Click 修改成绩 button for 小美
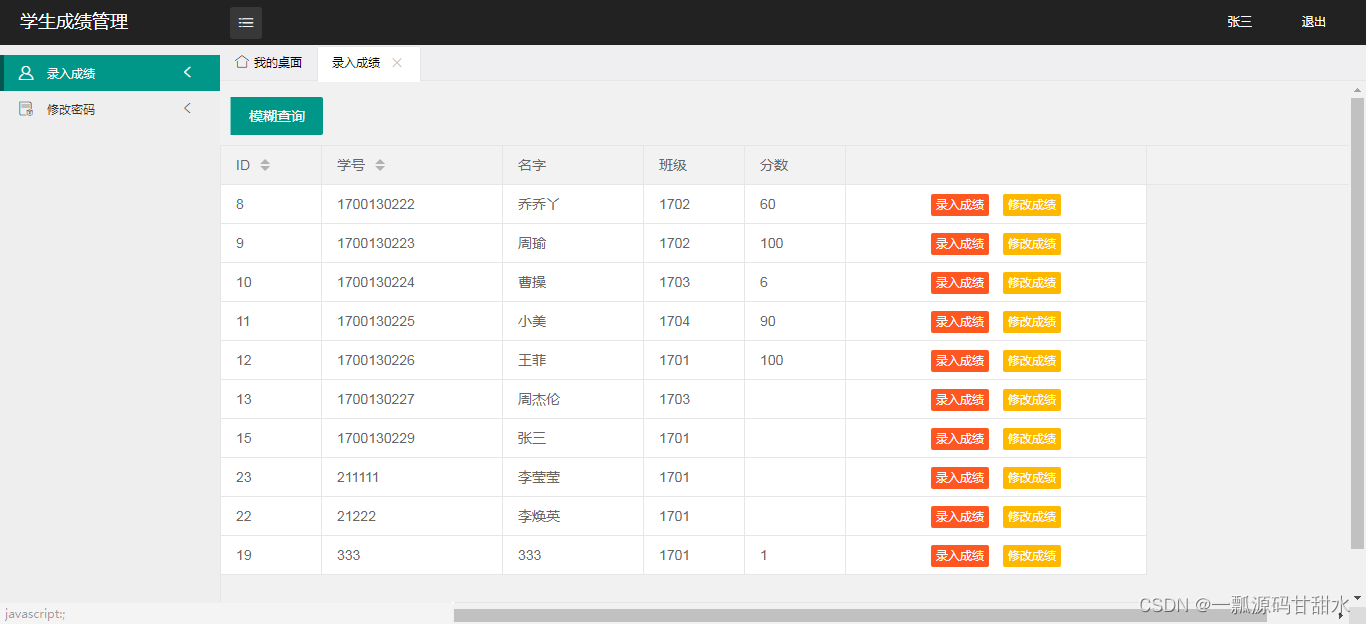 pos(1032,322)
